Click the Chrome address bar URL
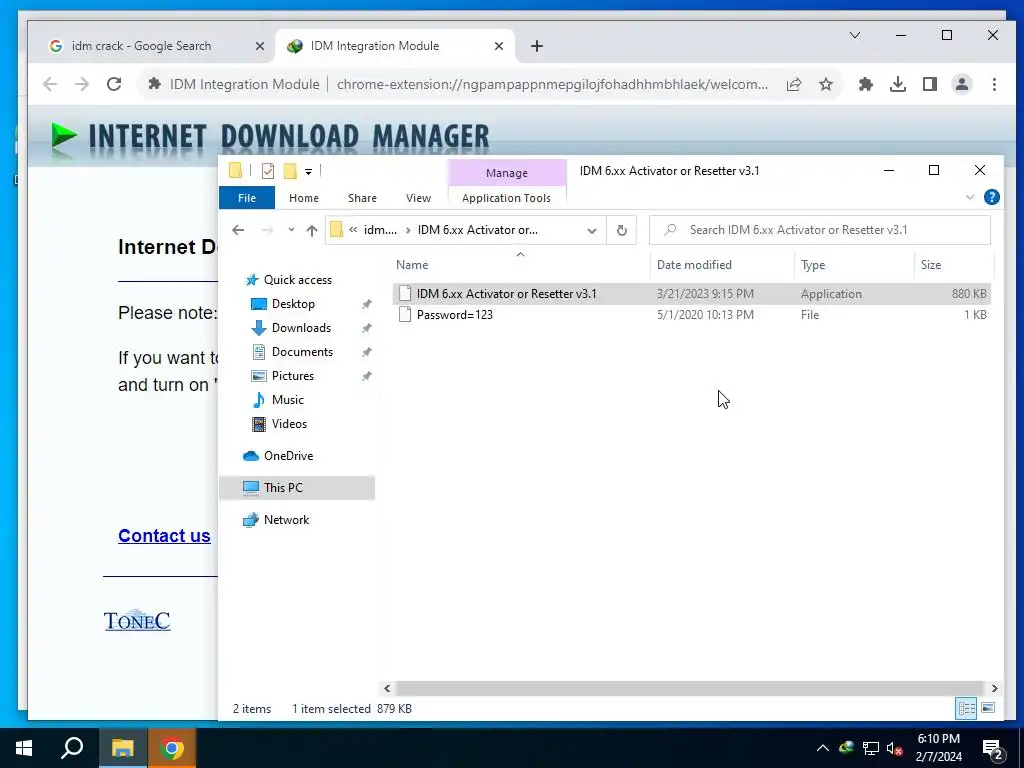Viewport: 1024px width, 768px height. pyautogui.click(x=552, y=84)
